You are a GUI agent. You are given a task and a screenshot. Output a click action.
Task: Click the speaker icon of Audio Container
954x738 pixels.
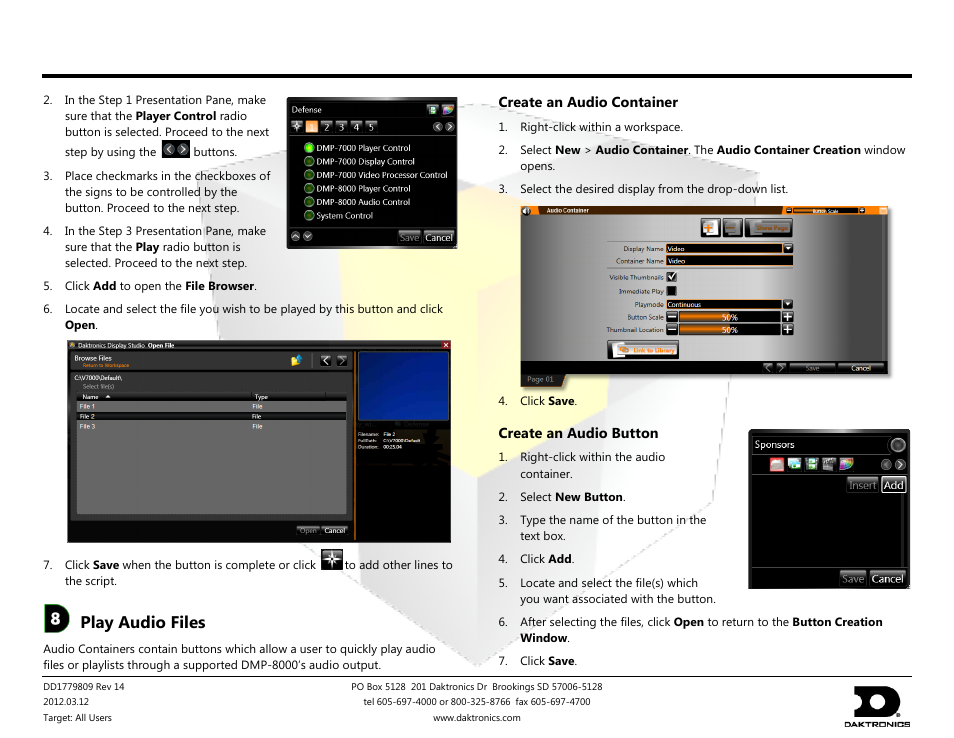[527, 211]
